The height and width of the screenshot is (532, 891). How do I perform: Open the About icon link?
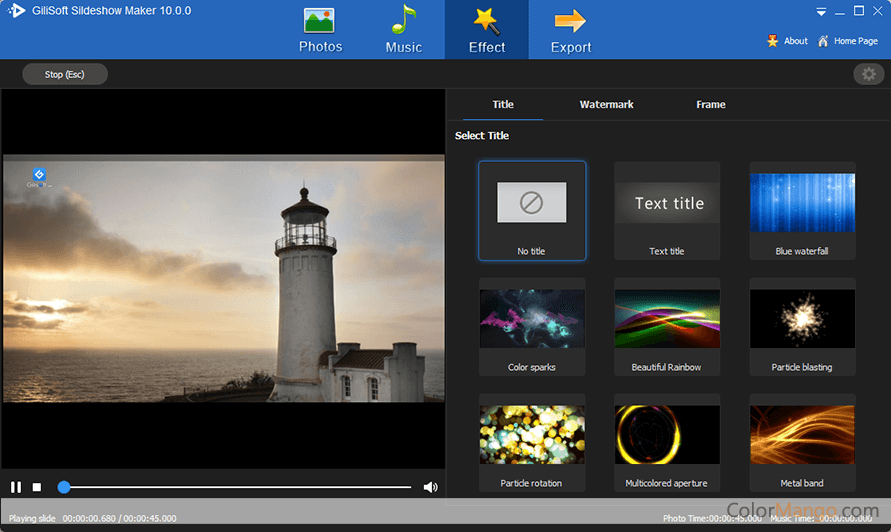(x=773, y=41)
